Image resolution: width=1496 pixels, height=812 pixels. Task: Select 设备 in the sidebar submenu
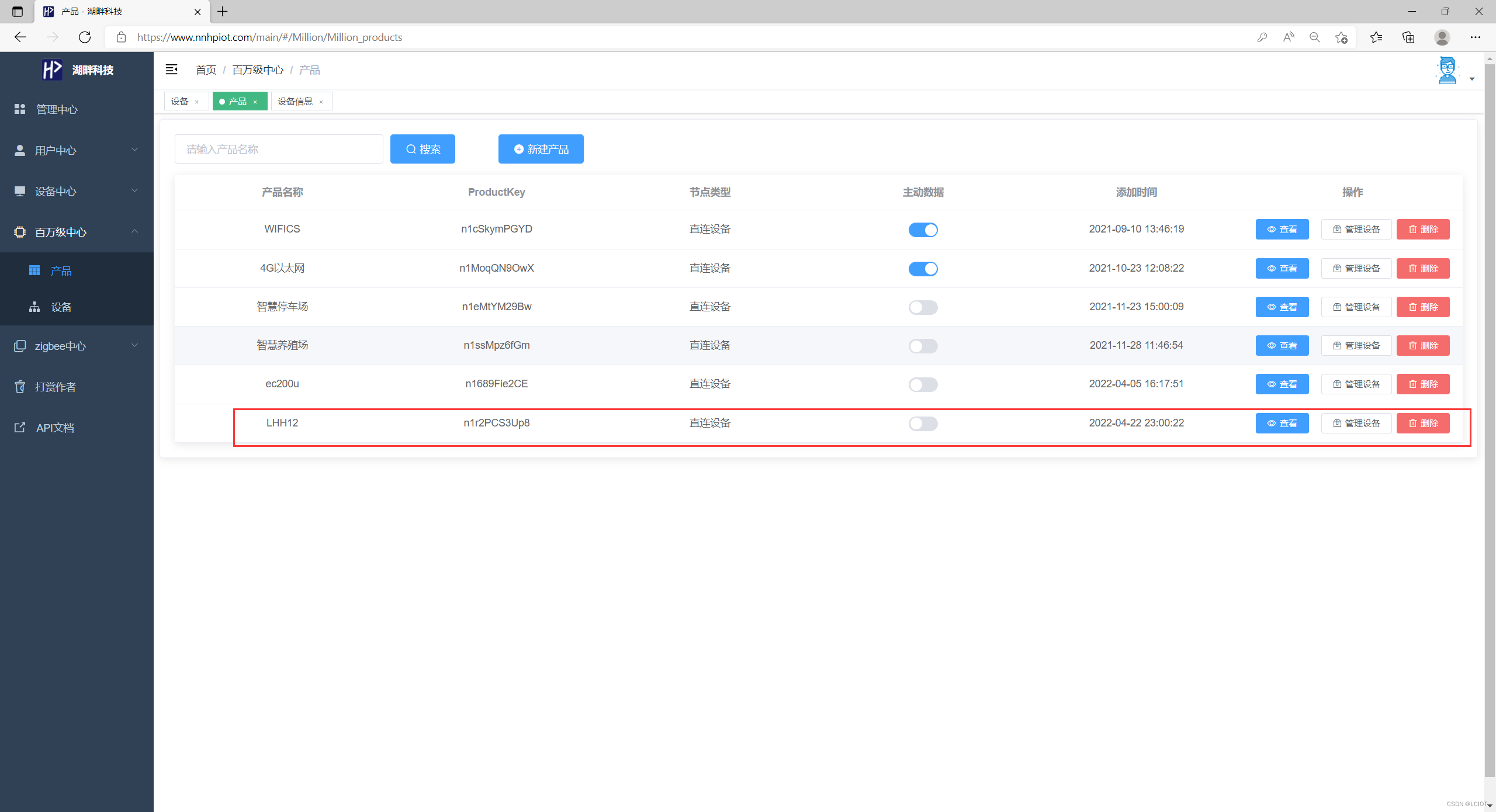[x=77, y=307]
